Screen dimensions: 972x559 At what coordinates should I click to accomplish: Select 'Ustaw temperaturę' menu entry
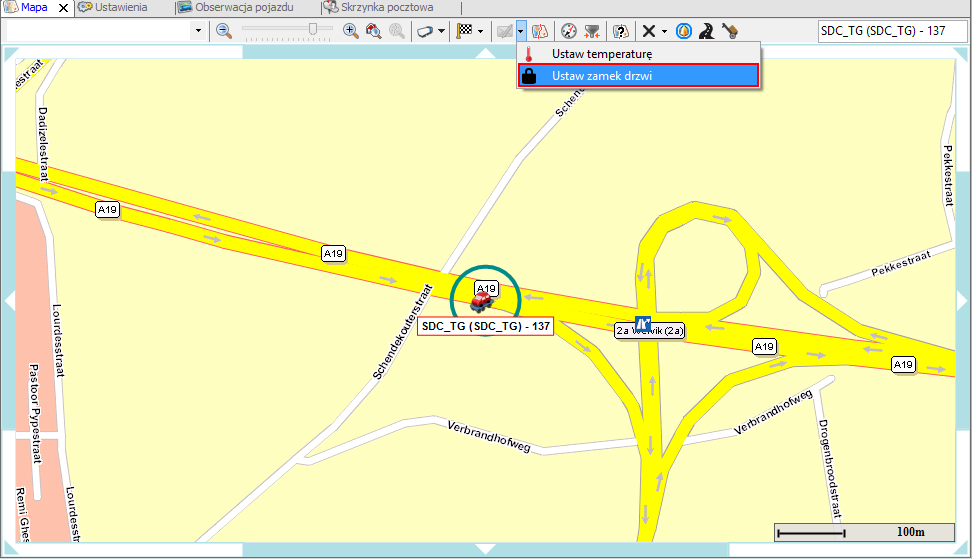[x=601, y=53]
